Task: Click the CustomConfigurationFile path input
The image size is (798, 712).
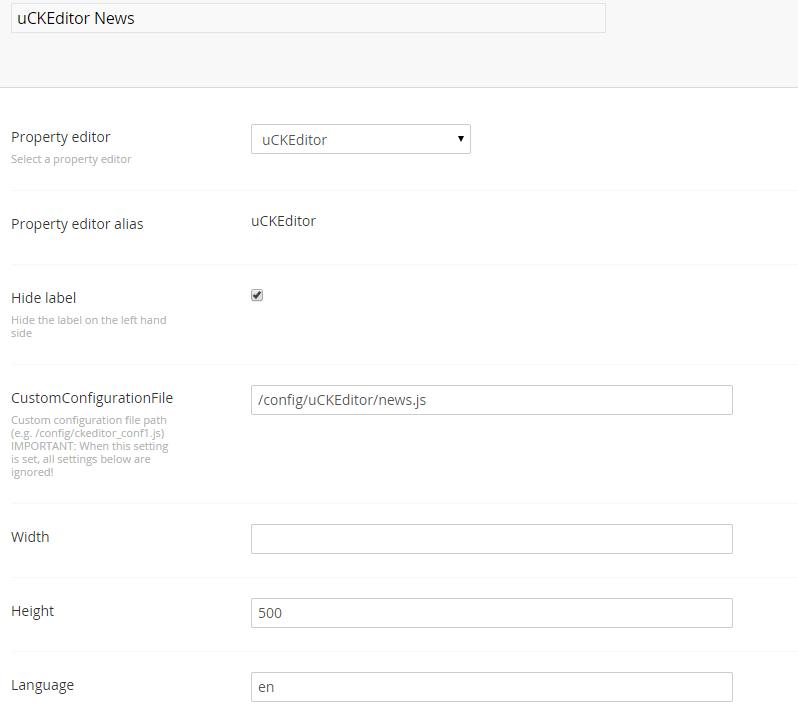Action: tap(492, 400)
